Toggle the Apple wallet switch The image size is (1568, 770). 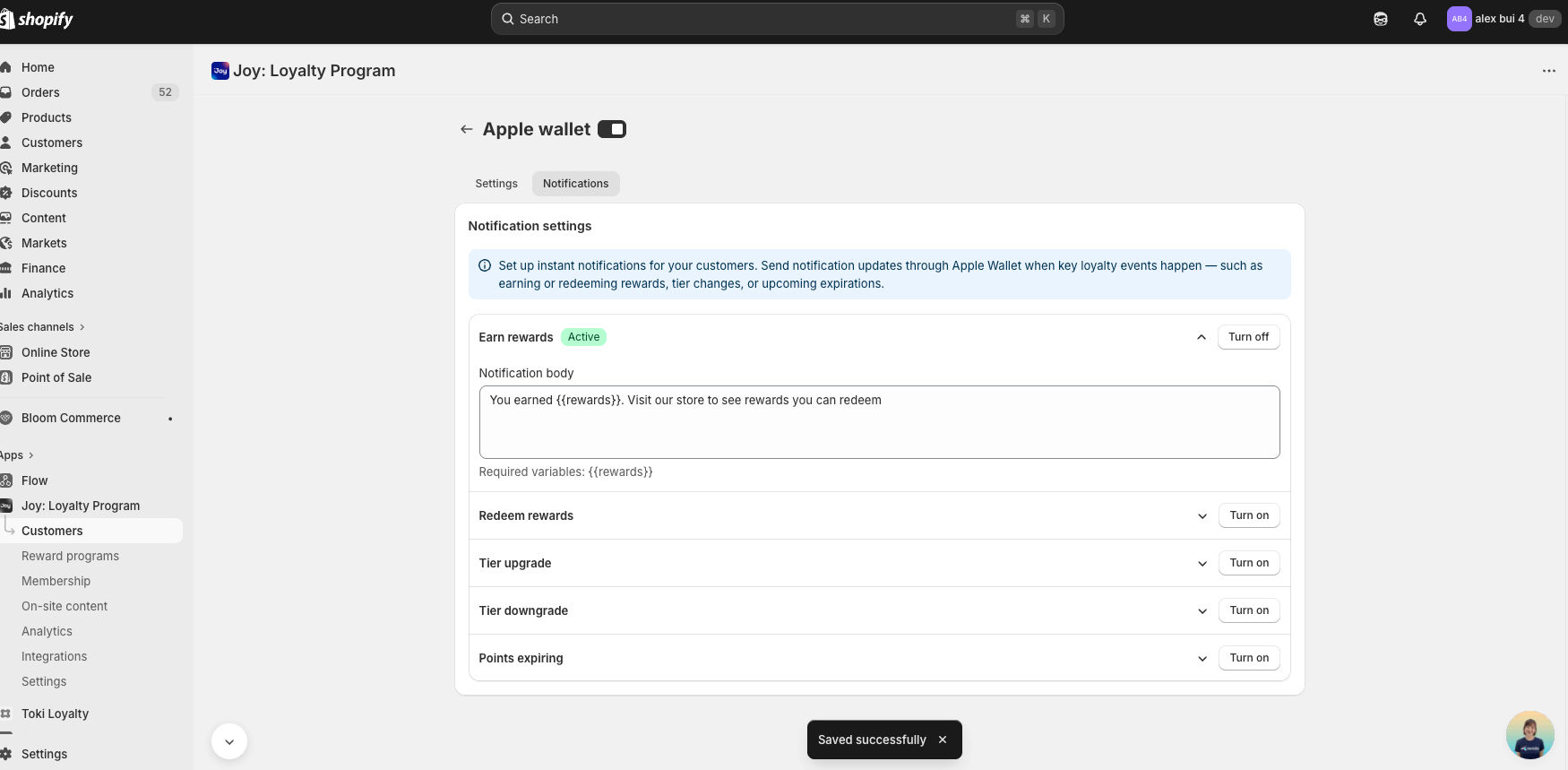pyautogui.click(x=612, y=129)
